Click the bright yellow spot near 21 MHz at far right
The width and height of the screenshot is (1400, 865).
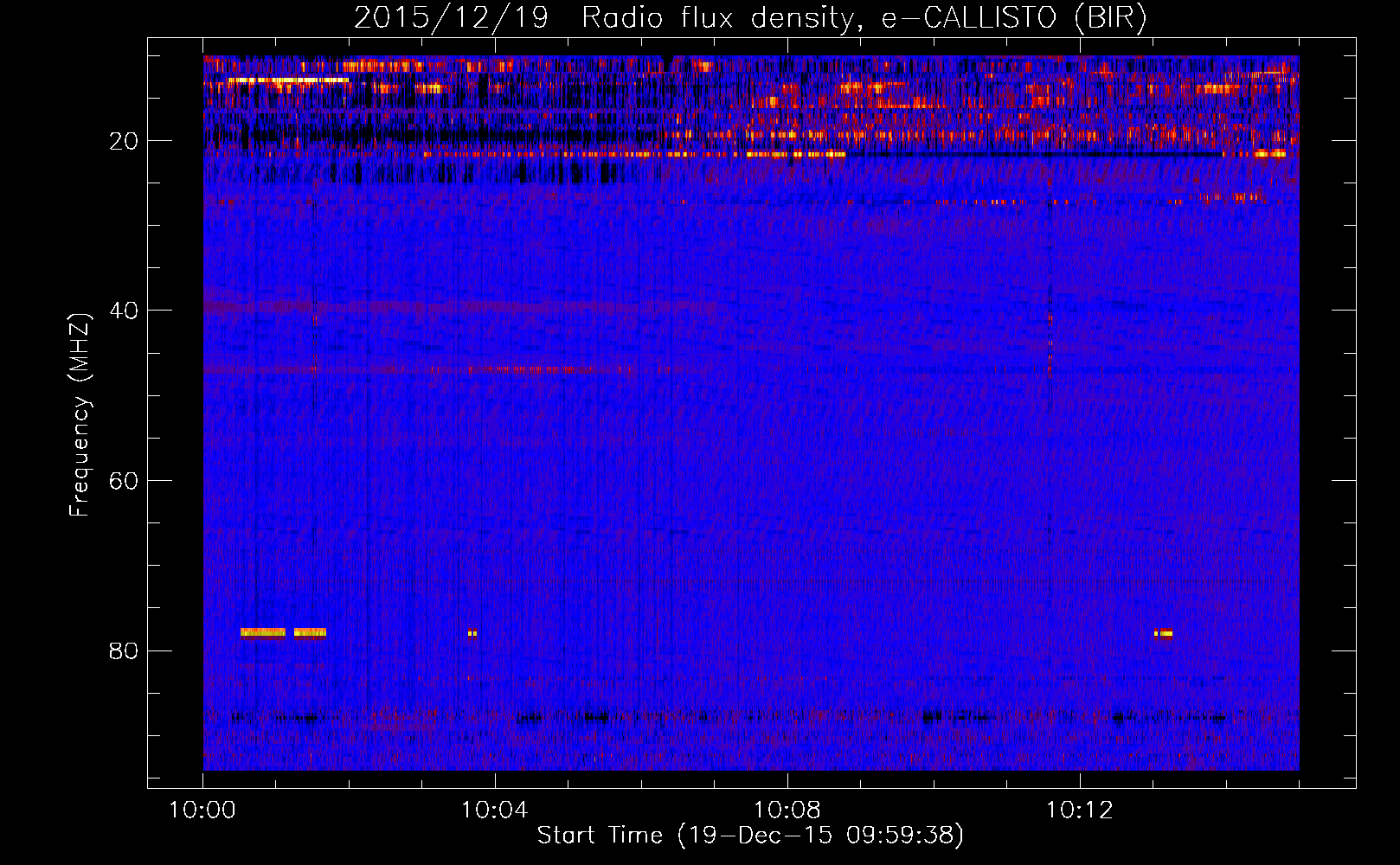pos(1270,154)
